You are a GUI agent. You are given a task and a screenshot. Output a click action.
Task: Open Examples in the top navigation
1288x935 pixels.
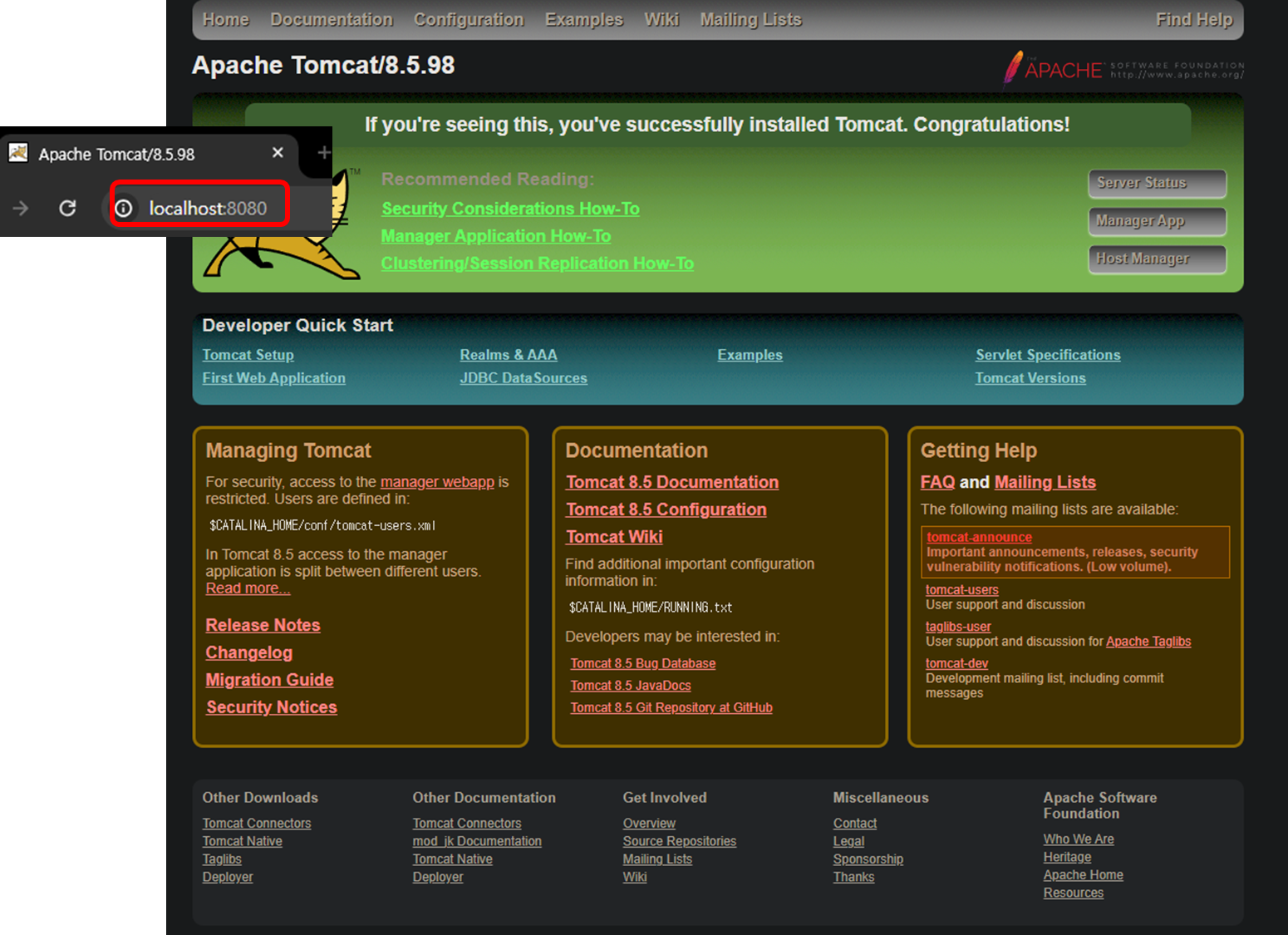click(583, 19)
